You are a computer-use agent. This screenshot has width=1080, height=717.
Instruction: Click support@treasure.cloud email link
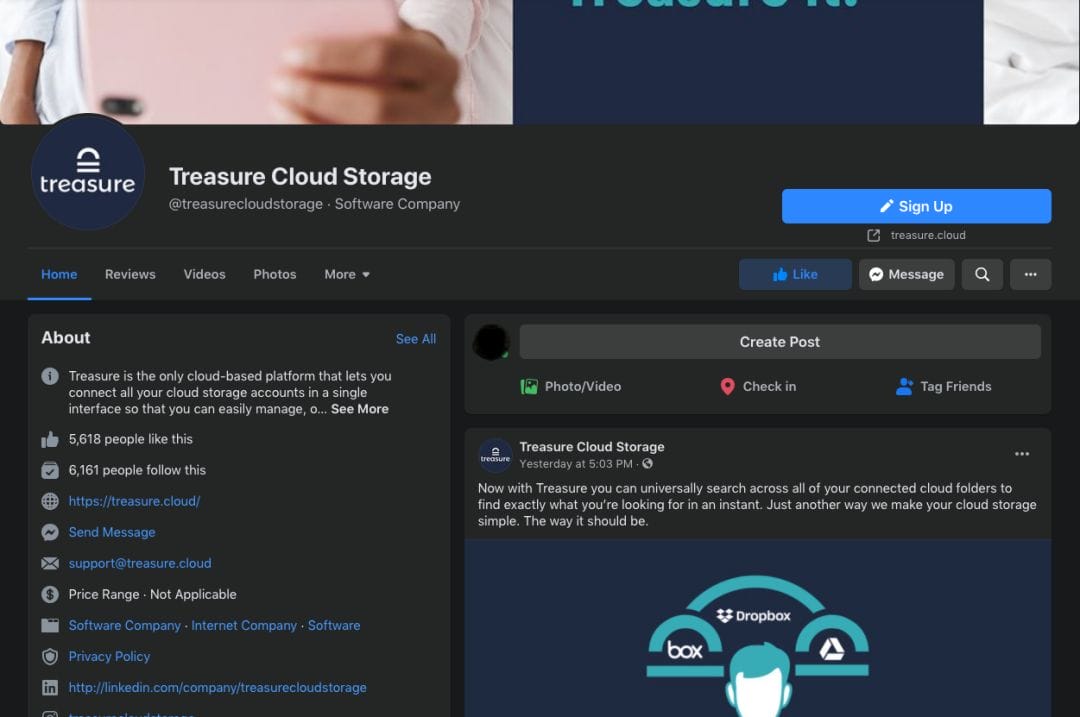click(x=140, y=563)
